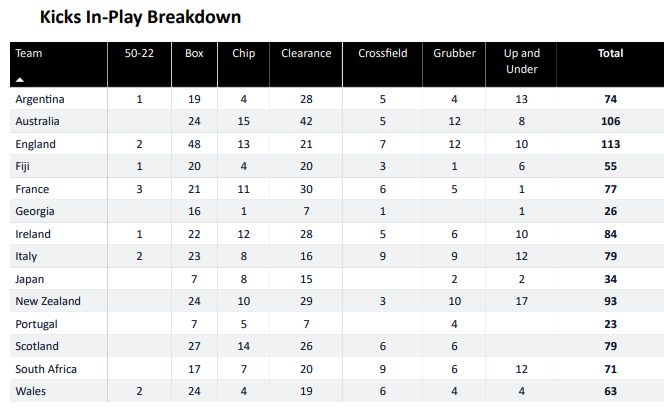Select the Grubber column header
The height and width of the screenshot is (411, 664).
(455, 54)
